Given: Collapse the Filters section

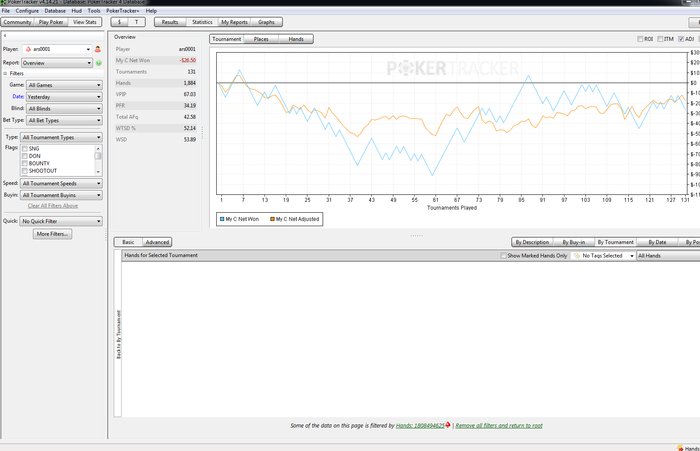Looking at the screenshot, I should pos(5,74).
